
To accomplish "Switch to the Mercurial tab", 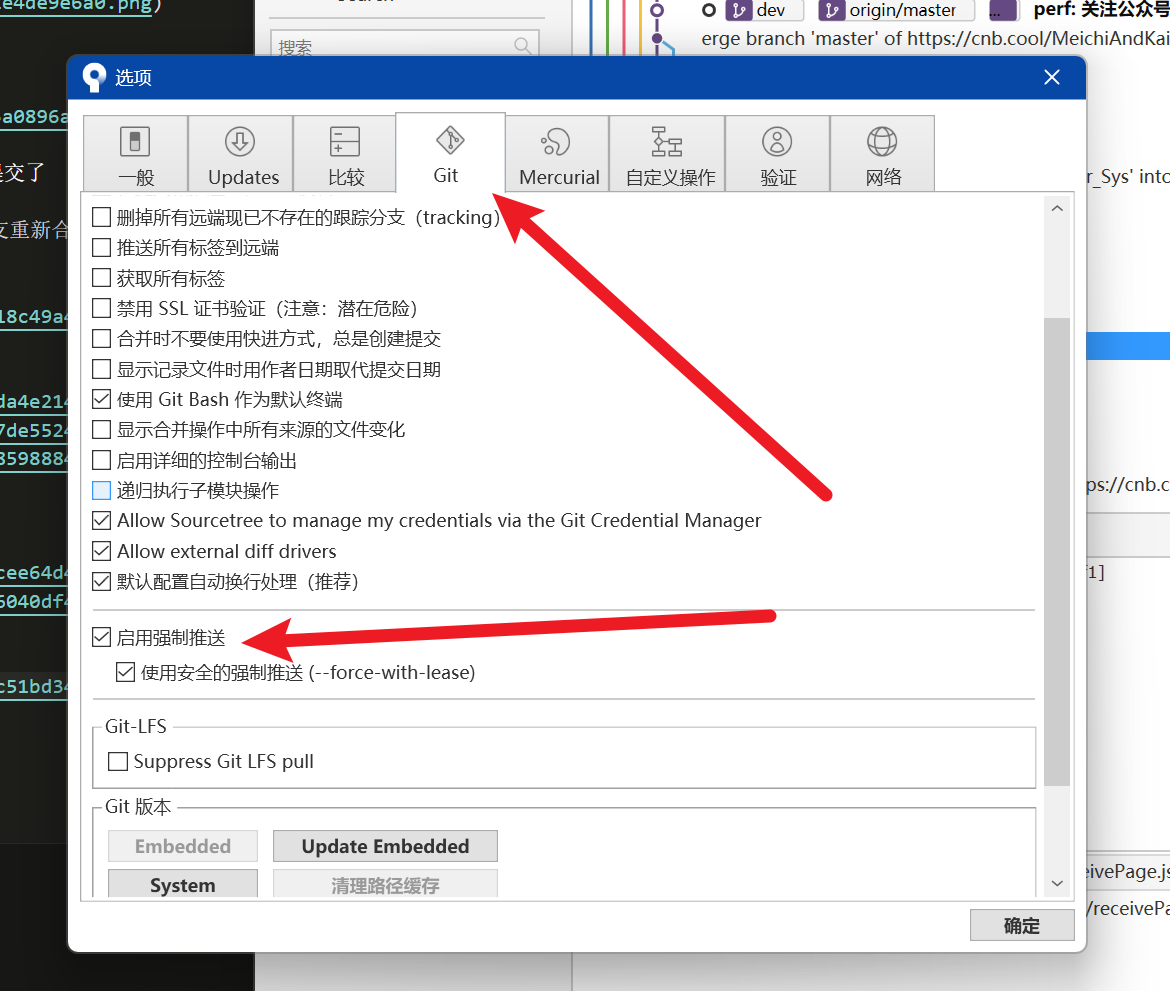I will pos(557,154).
